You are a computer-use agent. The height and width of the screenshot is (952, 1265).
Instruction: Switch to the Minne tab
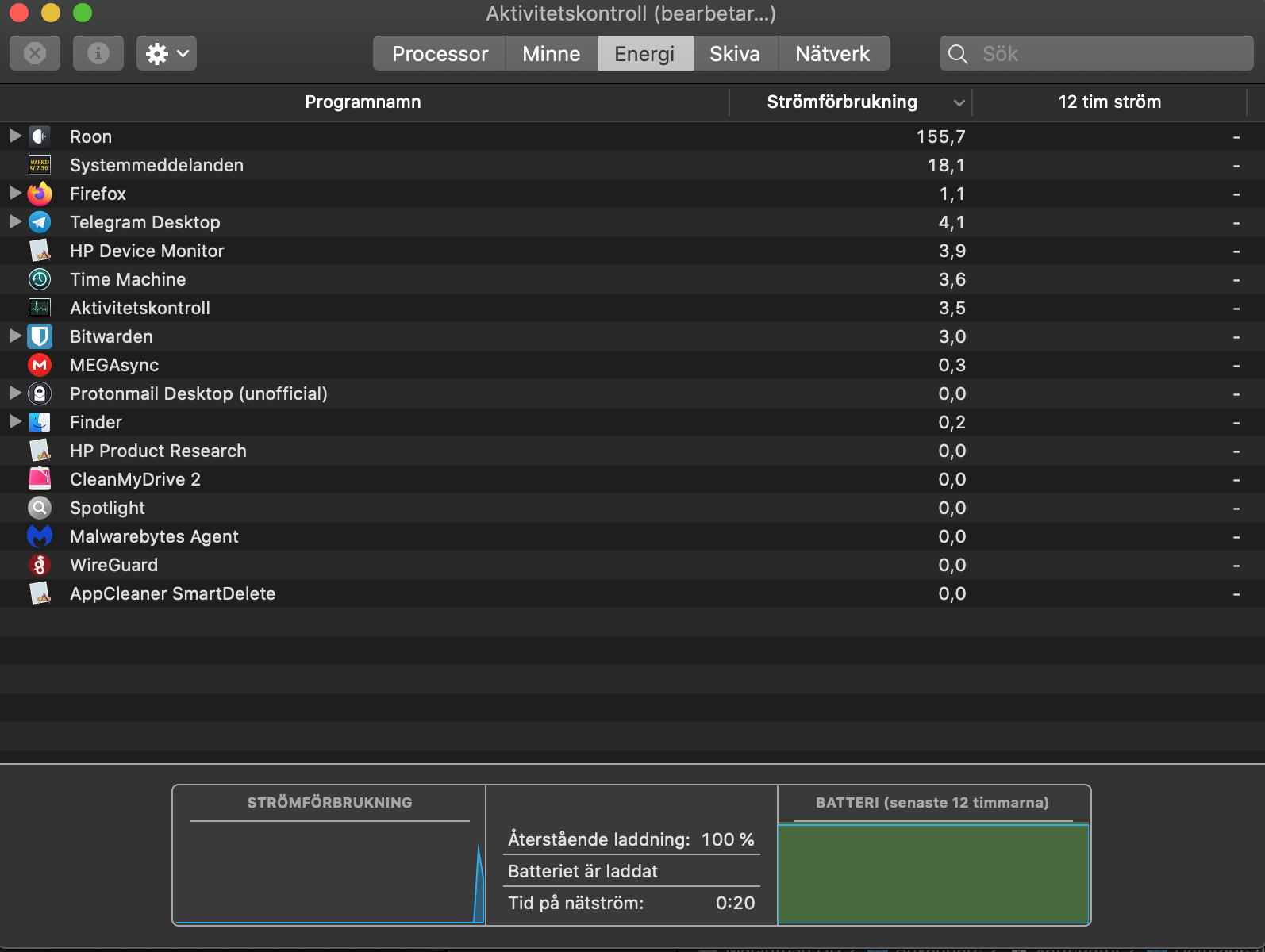click(552, 53)
